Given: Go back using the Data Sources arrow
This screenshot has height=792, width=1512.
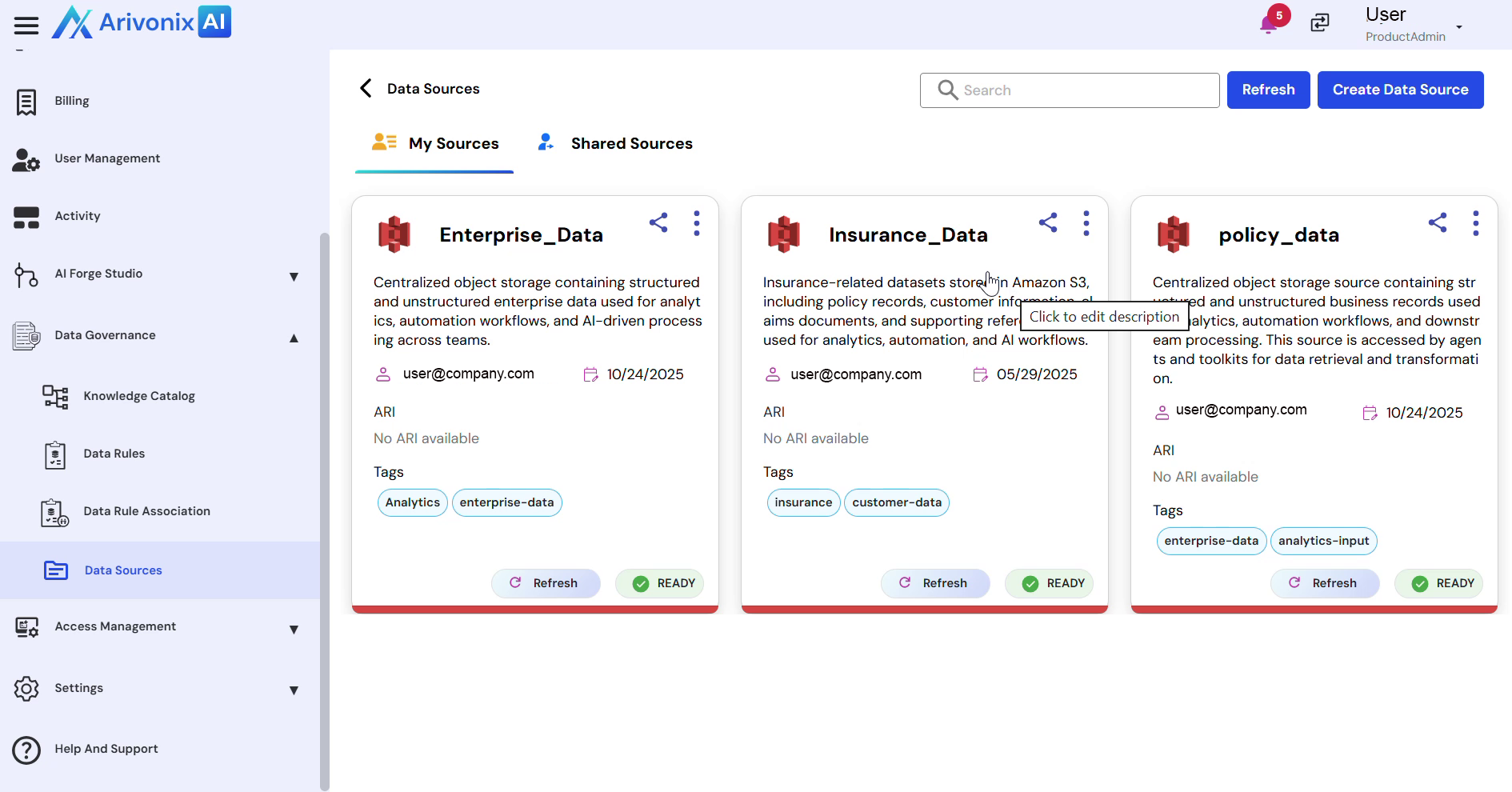Looking at the screenshot, I should [x=366, y=88].
